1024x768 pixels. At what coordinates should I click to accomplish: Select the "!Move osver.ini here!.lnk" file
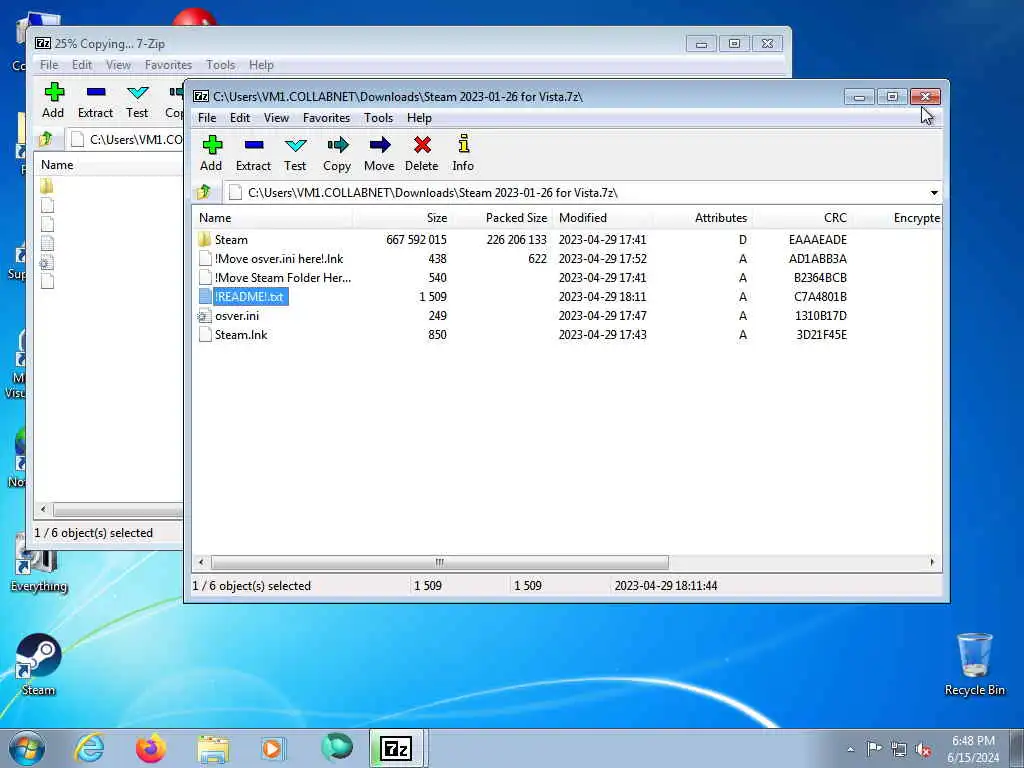point(279,259)
